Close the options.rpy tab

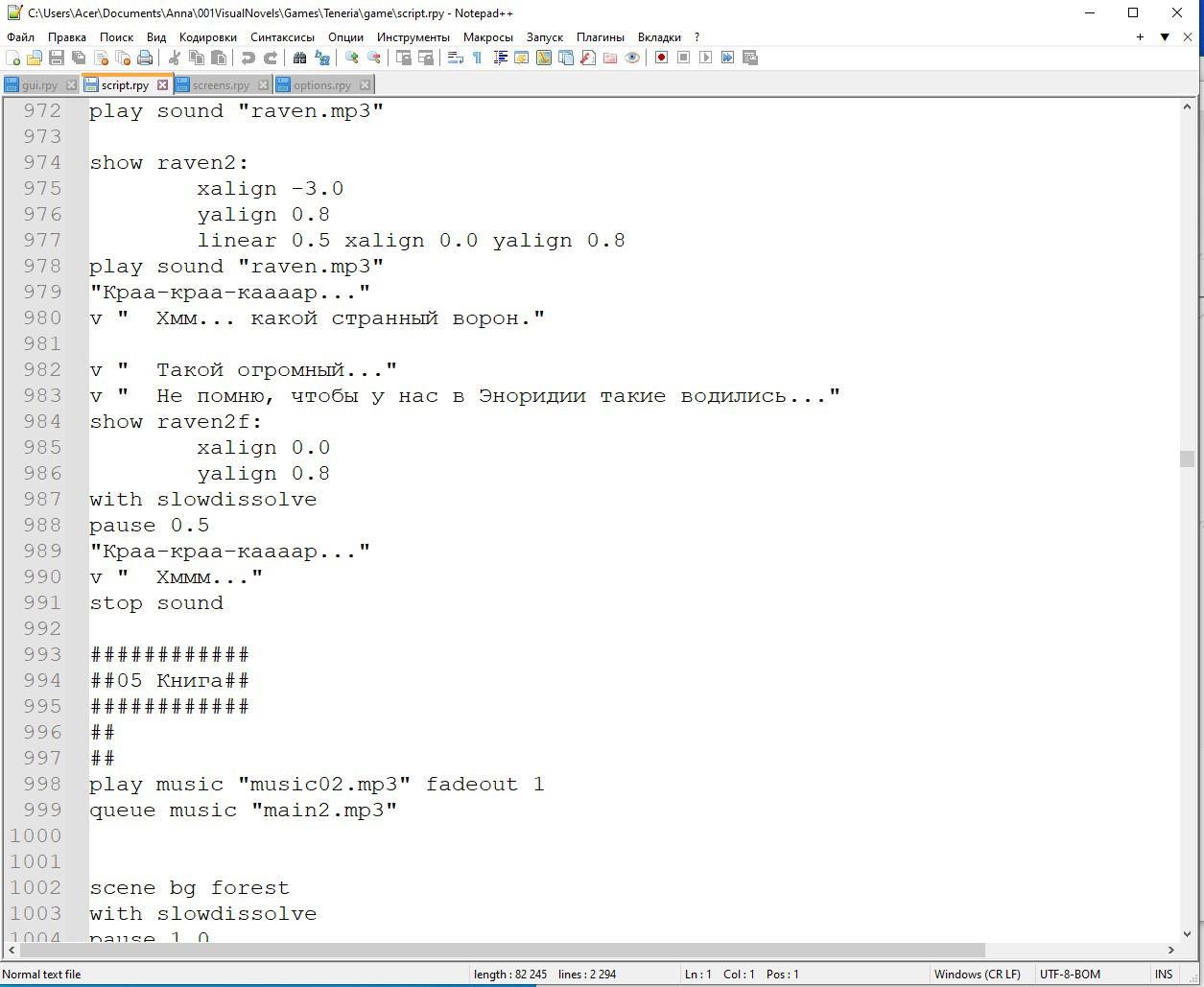click(x=365, y=85)
